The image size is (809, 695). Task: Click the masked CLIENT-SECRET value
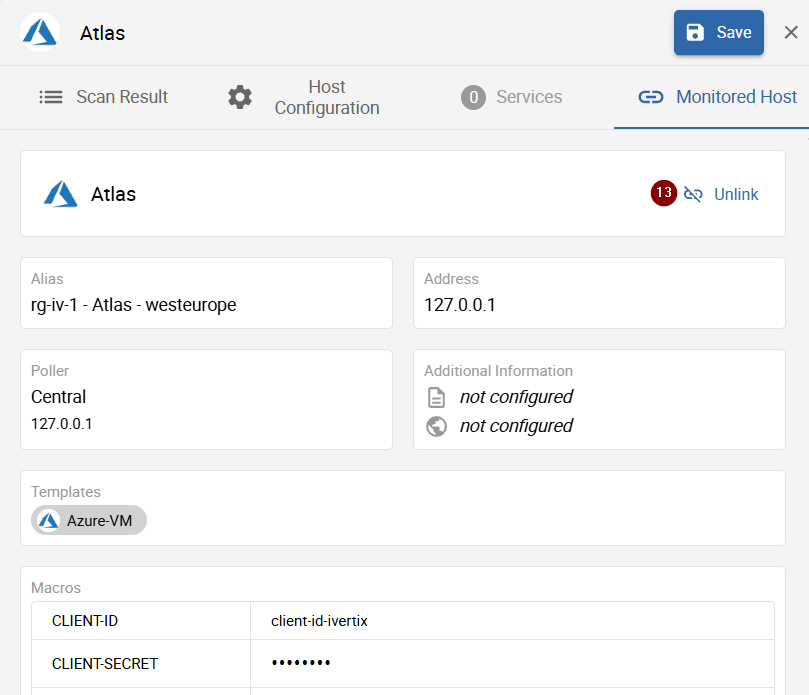click(301, 662)
